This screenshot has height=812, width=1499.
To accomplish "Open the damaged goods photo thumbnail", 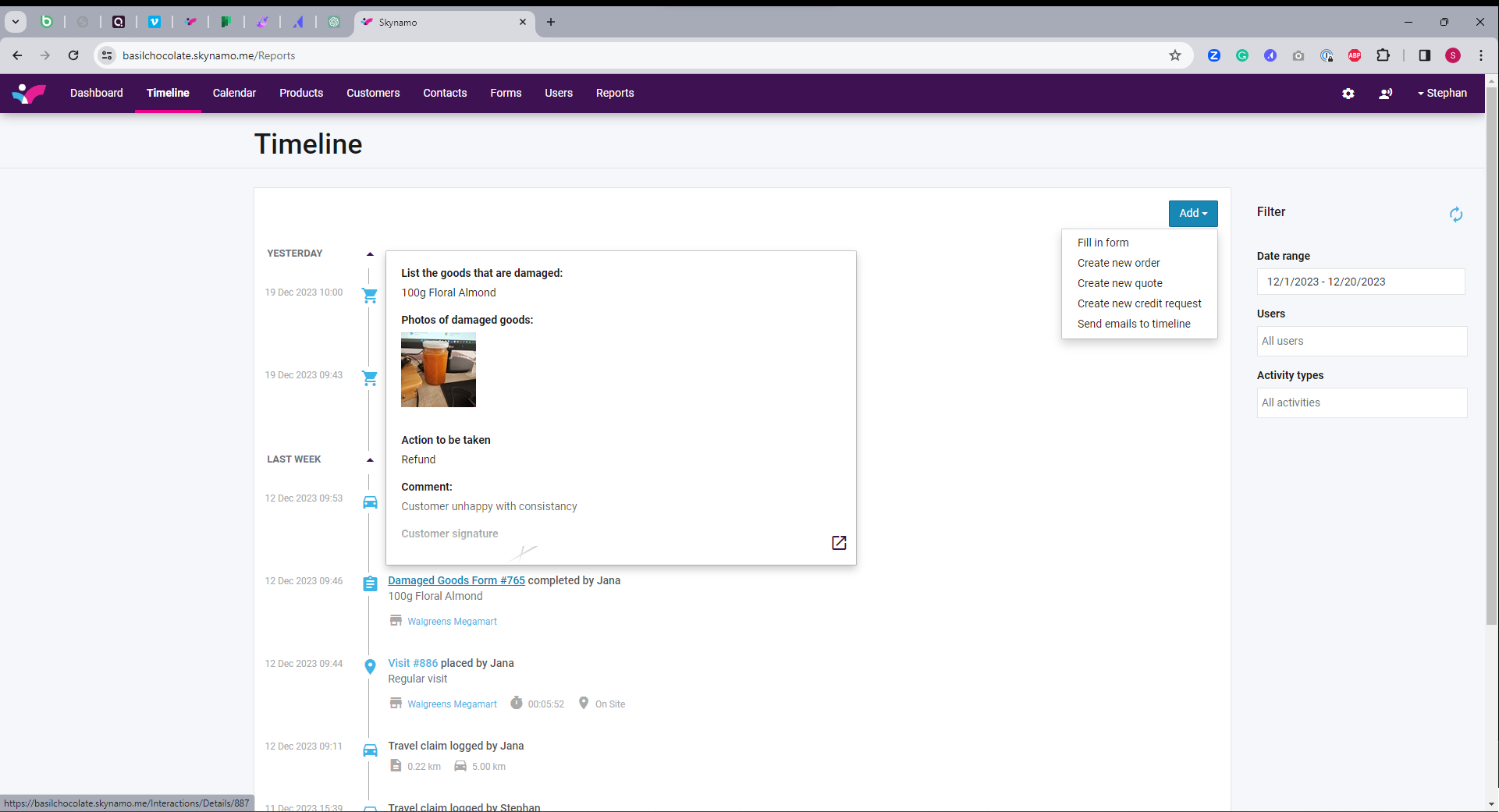I will point(438,370).
